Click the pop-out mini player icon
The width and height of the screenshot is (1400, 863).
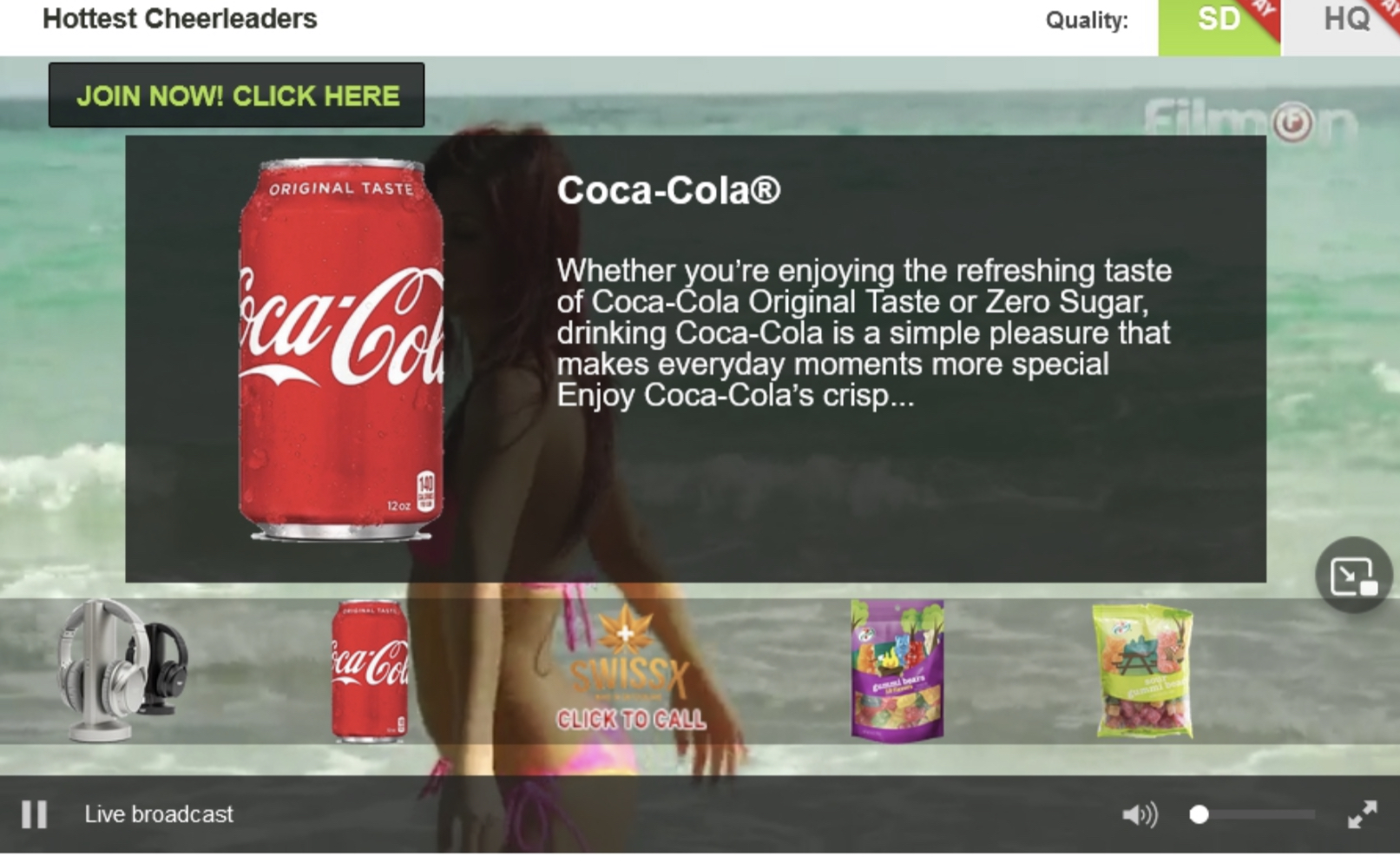point(1353,576)
